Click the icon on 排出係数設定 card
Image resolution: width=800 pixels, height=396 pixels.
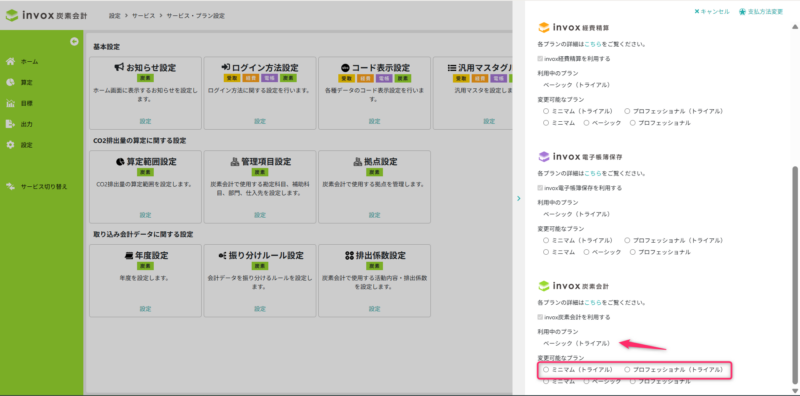click(x=349, y=256)
